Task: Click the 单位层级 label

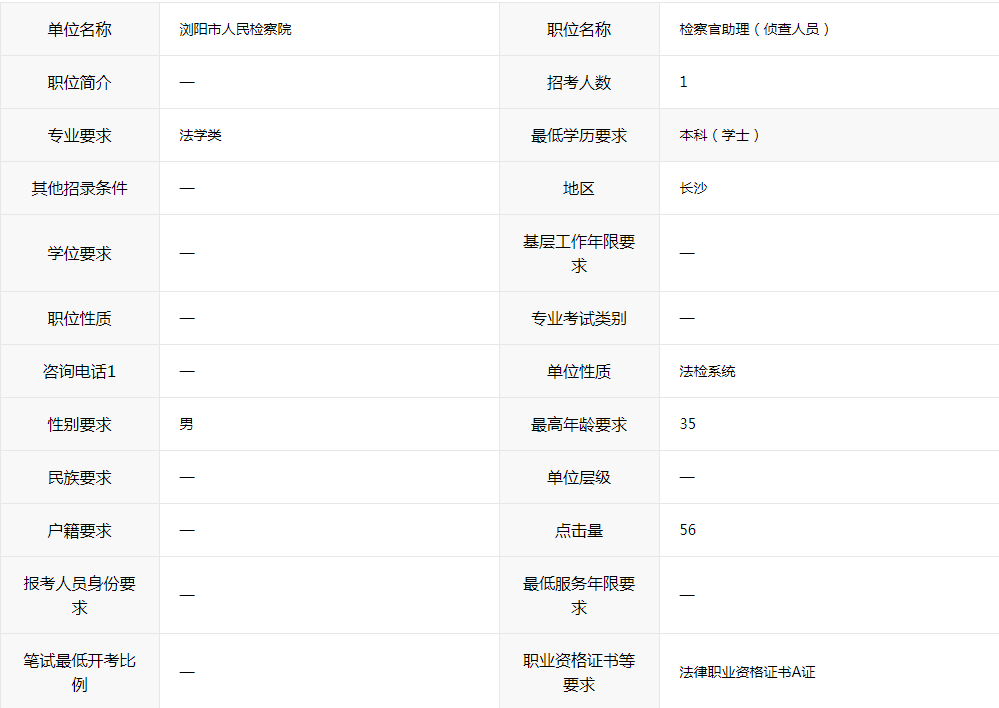Action: pyautogui.click(x=579, y=477)
